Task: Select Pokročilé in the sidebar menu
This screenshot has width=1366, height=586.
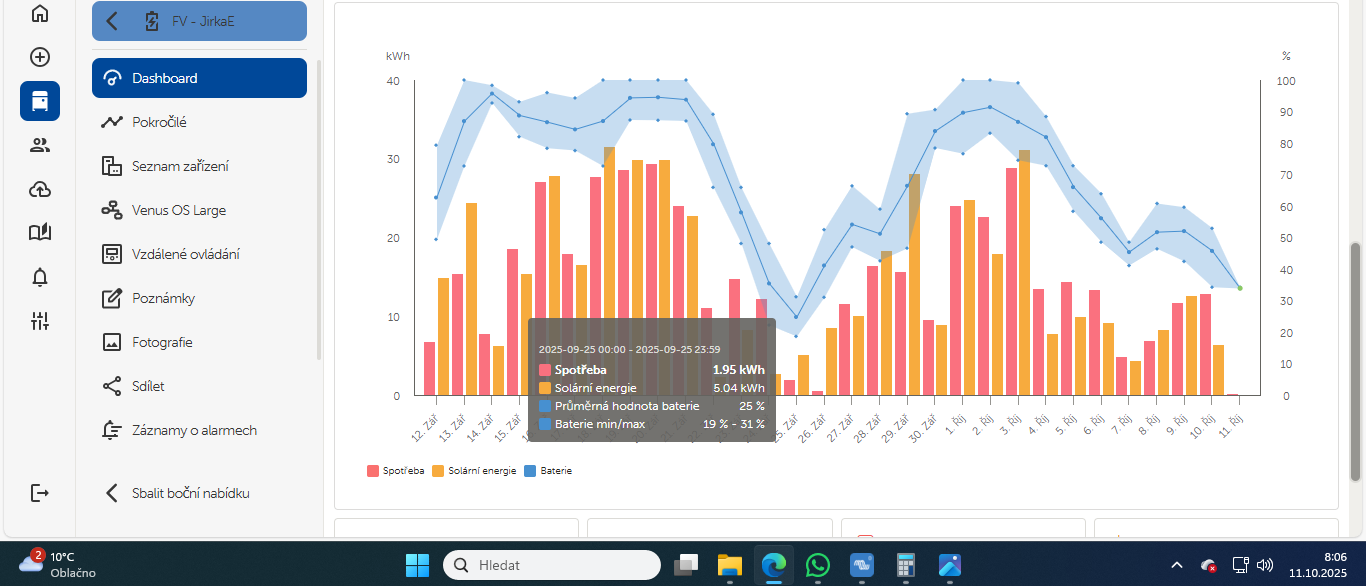Action: point(159,122)
